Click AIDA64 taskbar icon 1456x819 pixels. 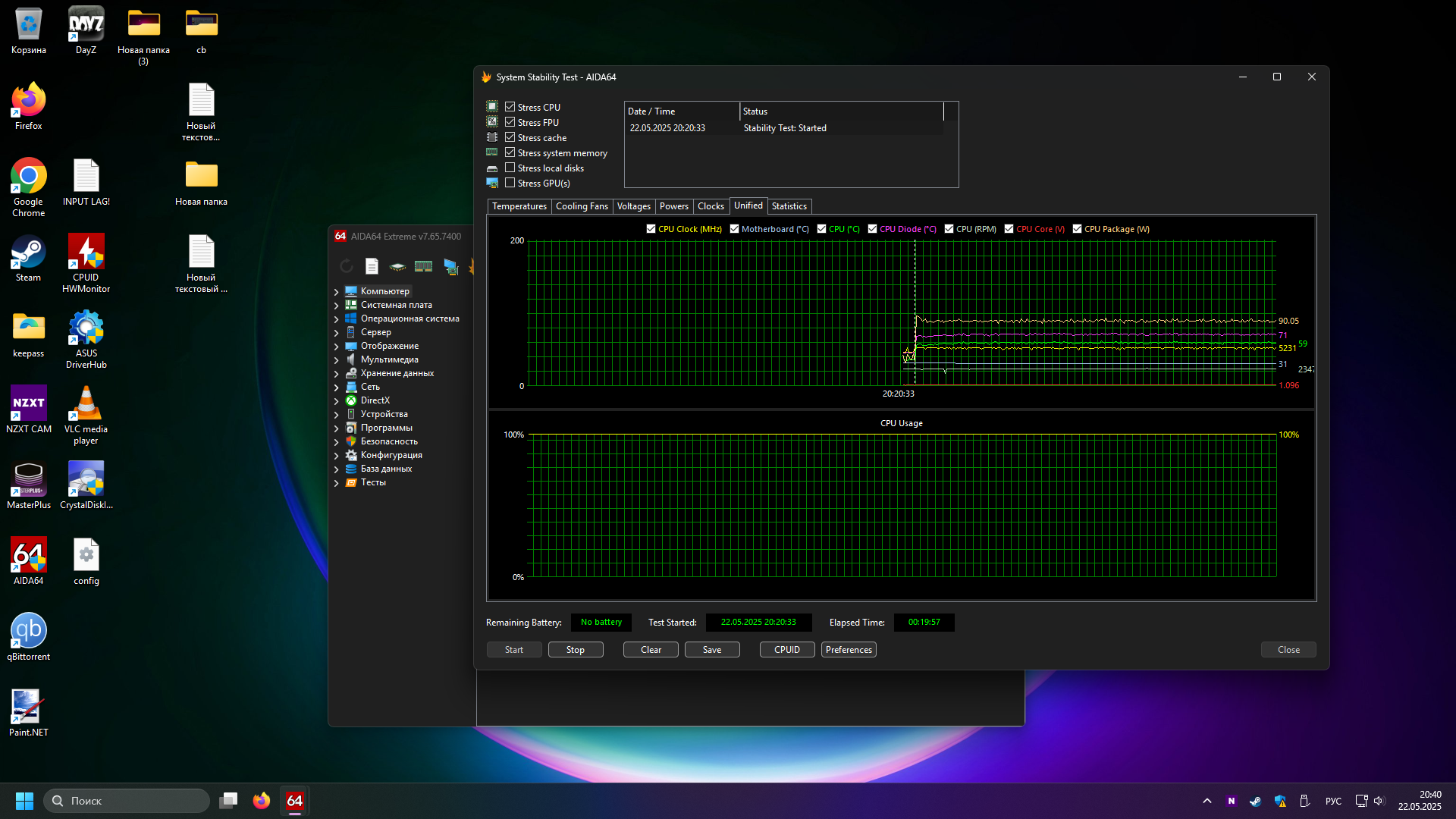point(295,801)
